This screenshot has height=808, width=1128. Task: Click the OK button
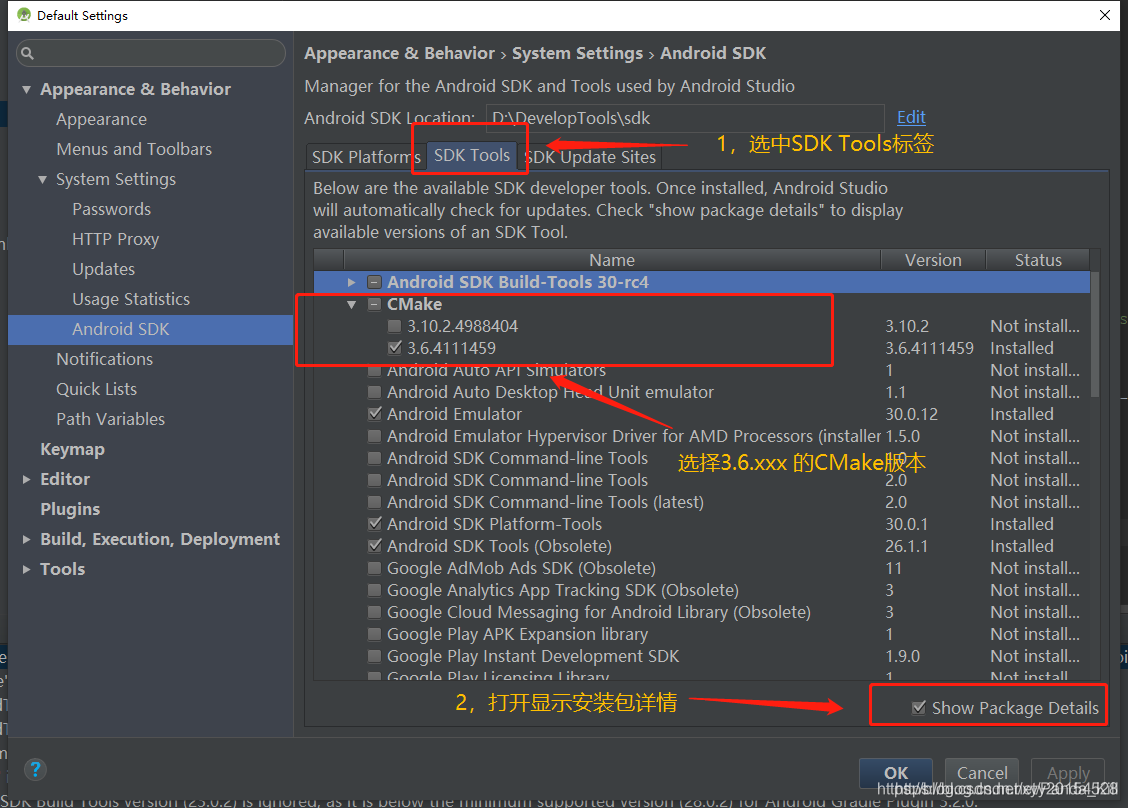pyautogui.click(x=896, y=773)
